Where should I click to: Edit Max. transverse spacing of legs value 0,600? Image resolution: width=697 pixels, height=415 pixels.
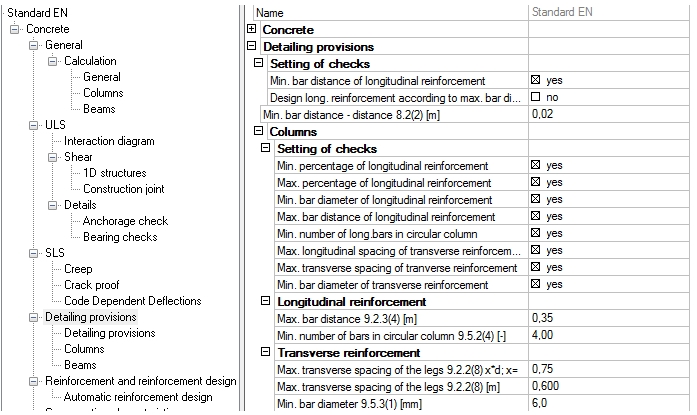tap(609, 386)
